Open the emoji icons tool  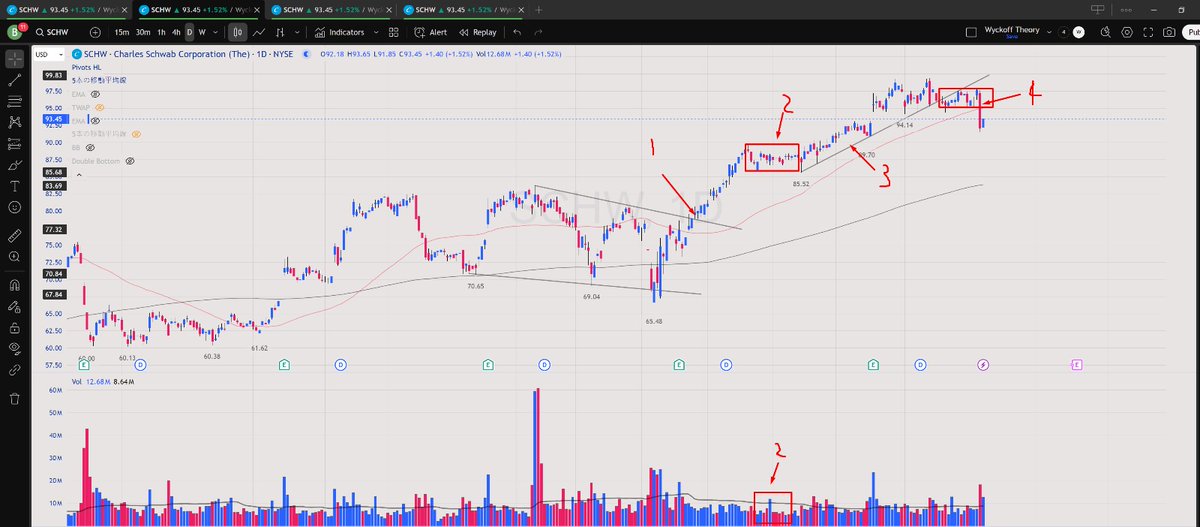pos(15,207)
